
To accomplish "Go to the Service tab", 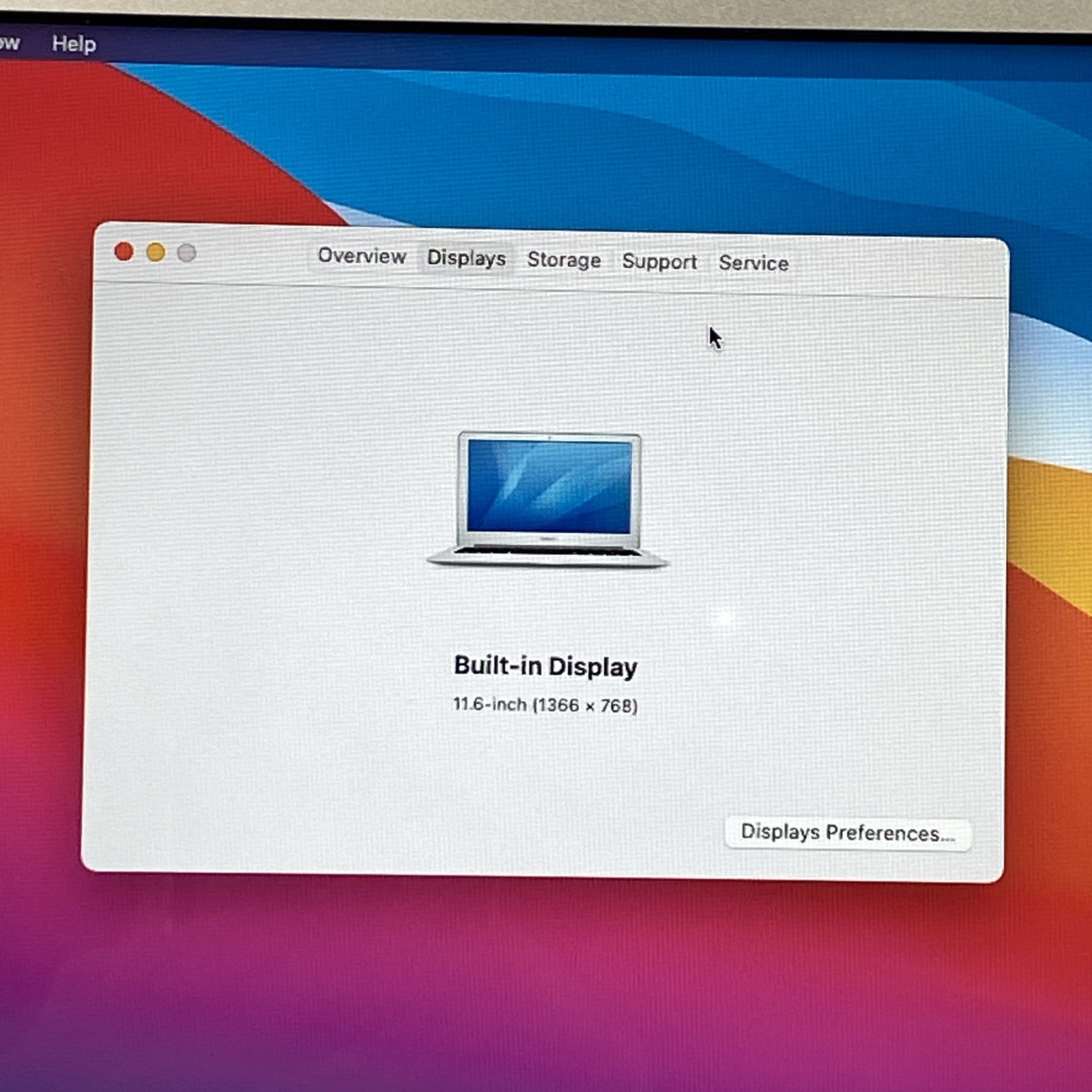I will tap(753, 263).
